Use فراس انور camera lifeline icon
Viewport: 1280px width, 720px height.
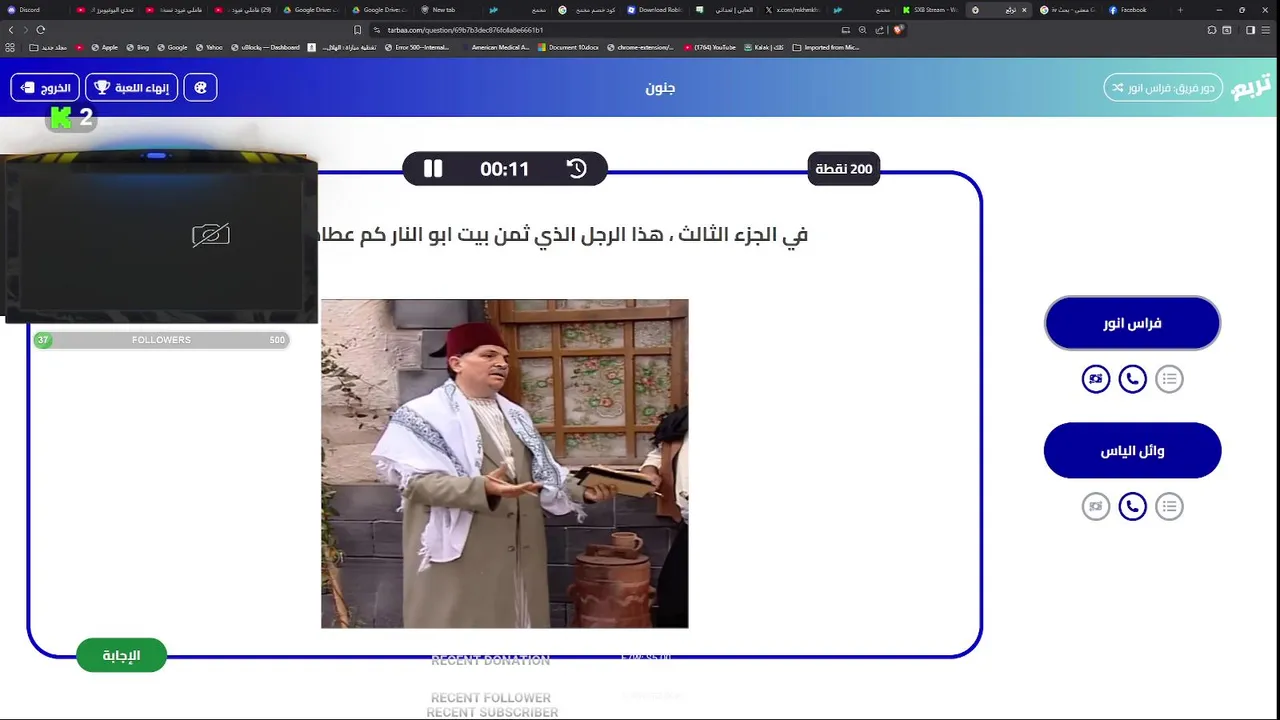[1096, 379]
